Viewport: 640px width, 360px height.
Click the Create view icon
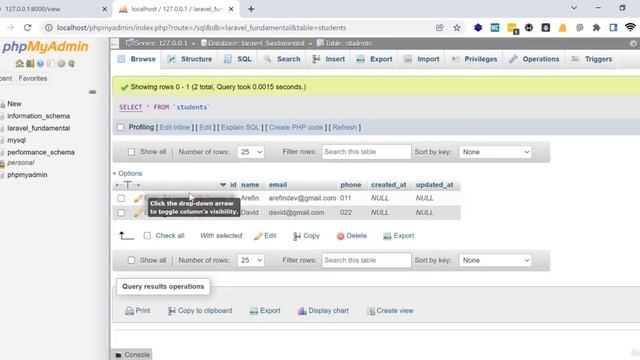[371, 311]
